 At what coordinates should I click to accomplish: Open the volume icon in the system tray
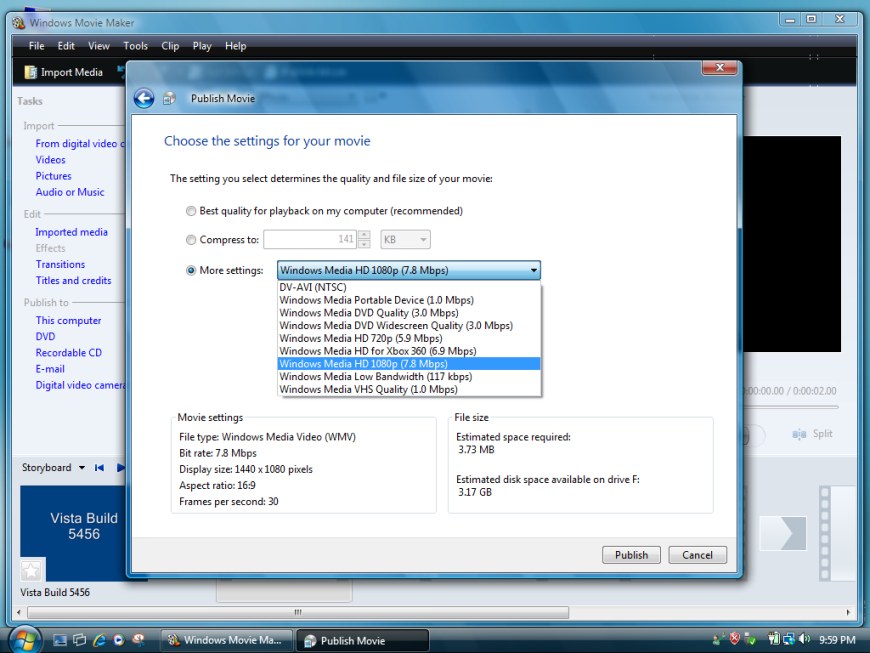(804, 639)
